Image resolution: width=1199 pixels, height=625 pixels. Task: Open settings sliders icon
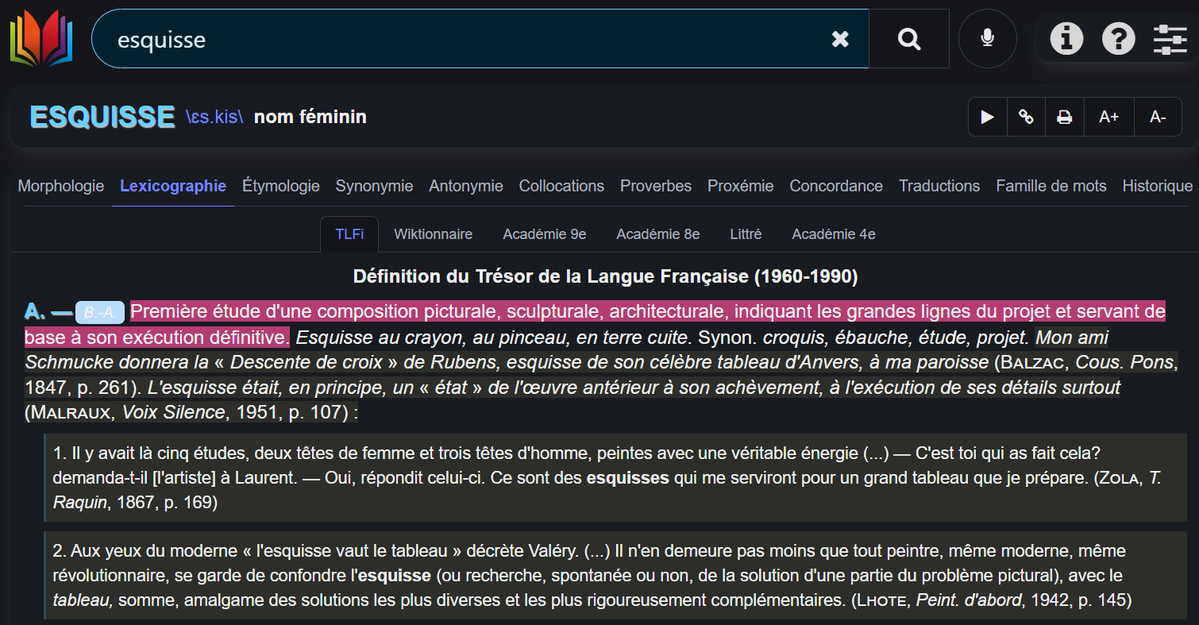pos(1170,38)
